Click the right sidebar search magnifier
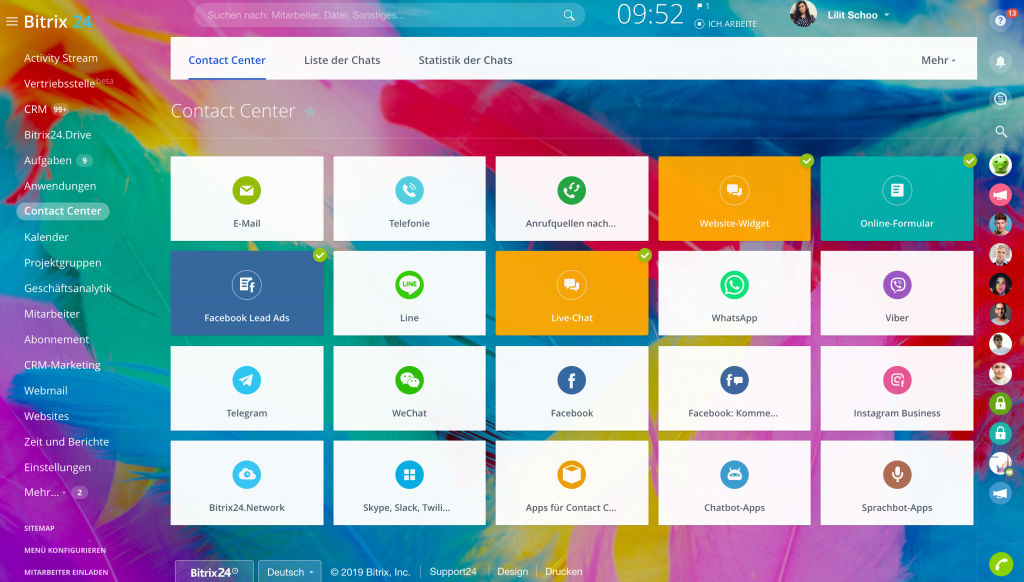The image size is (1024, 582). click(1000, 132)
